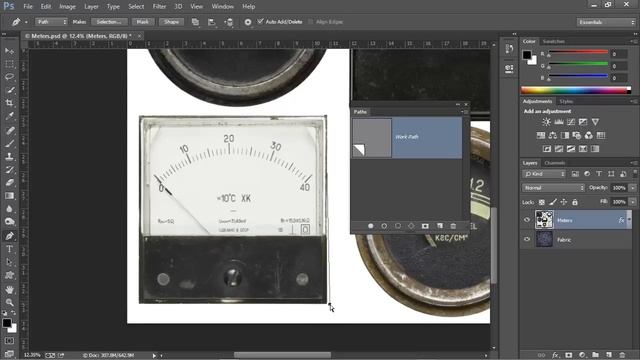The width and height of the screenshot is (640, 360).
Task: Select the Gradient tool
Action: pyautogui.click(x=9, y=196)
